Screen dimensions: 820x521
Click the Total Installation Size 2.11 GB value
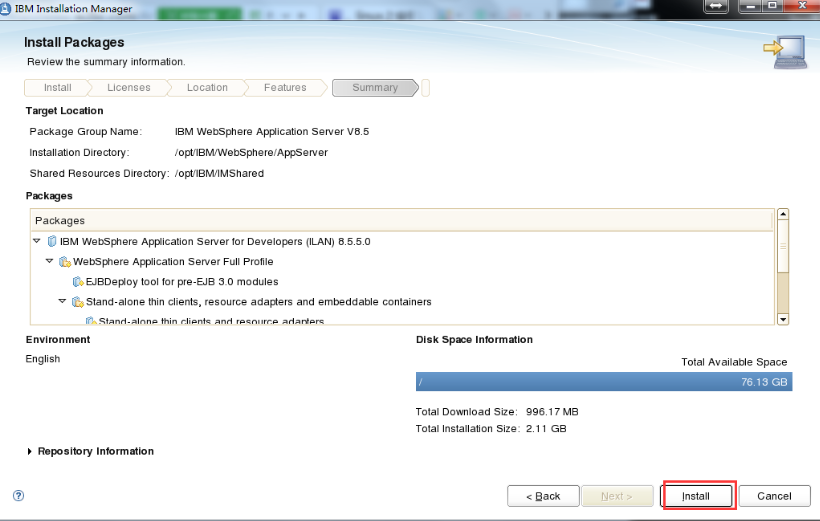[546, 428]
